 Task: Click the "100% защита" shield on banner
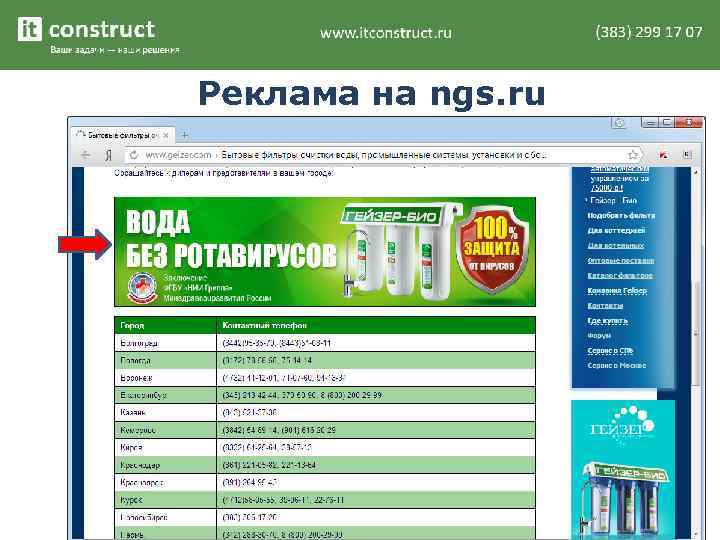click(x=493, y=248)
